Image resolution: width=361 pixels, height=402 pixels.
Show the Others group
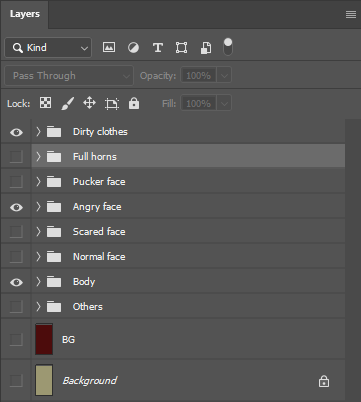(x=16, y=307)
